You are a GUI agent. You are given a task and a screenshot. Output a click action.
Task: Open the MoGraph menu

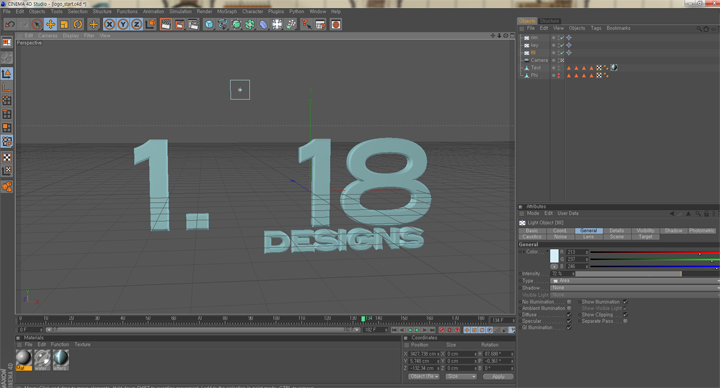[227, 11]
